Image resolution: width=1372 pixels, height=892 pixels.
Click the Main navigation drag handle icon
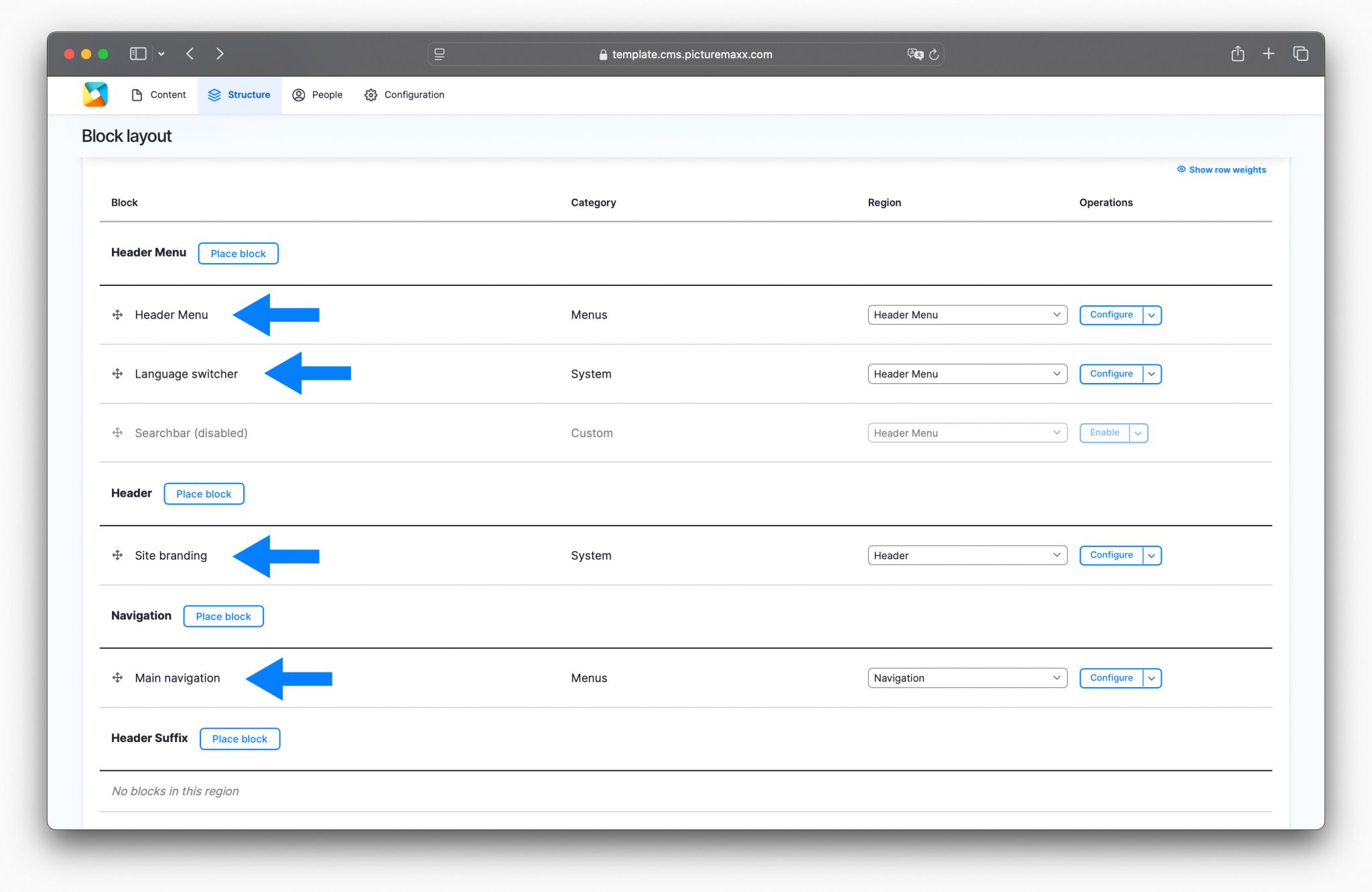(118, 678)
